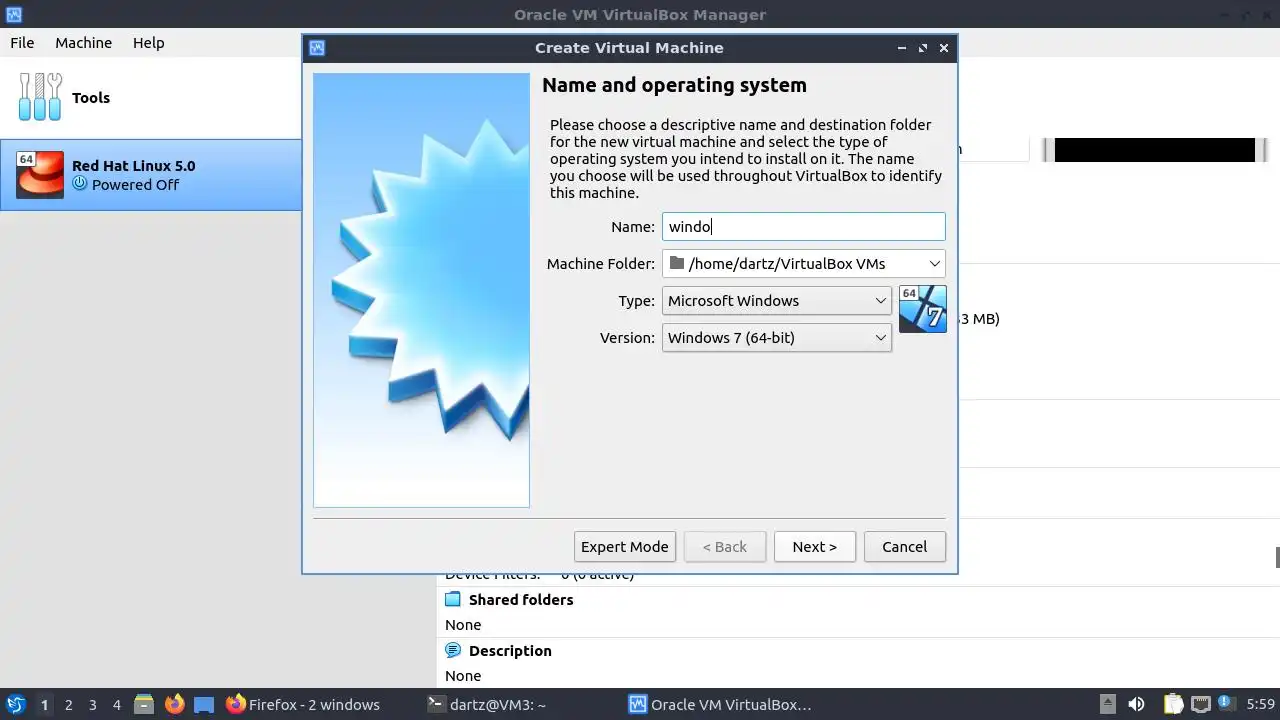Click the VirtualBox Manager title bar icon
1280x720 pixels.
coord(14,14)
